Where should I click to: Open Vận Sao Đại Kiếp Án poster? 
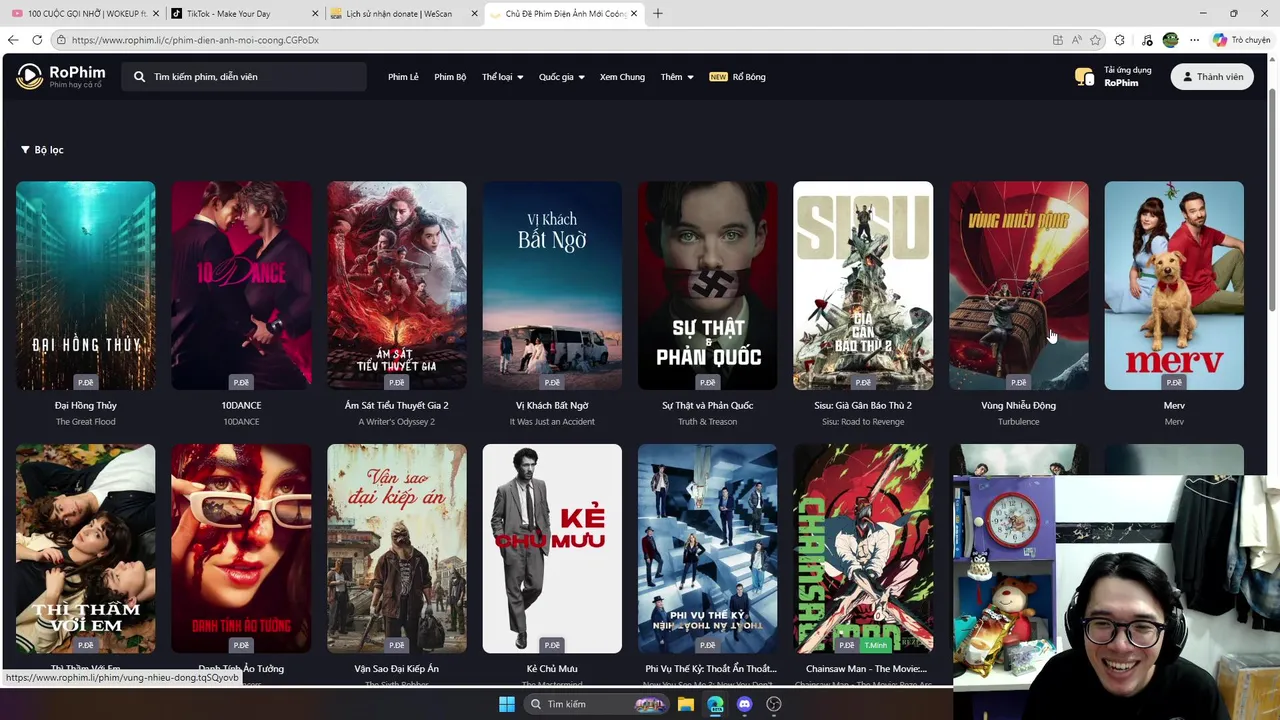pyautogui.click(x=397, y=548)
